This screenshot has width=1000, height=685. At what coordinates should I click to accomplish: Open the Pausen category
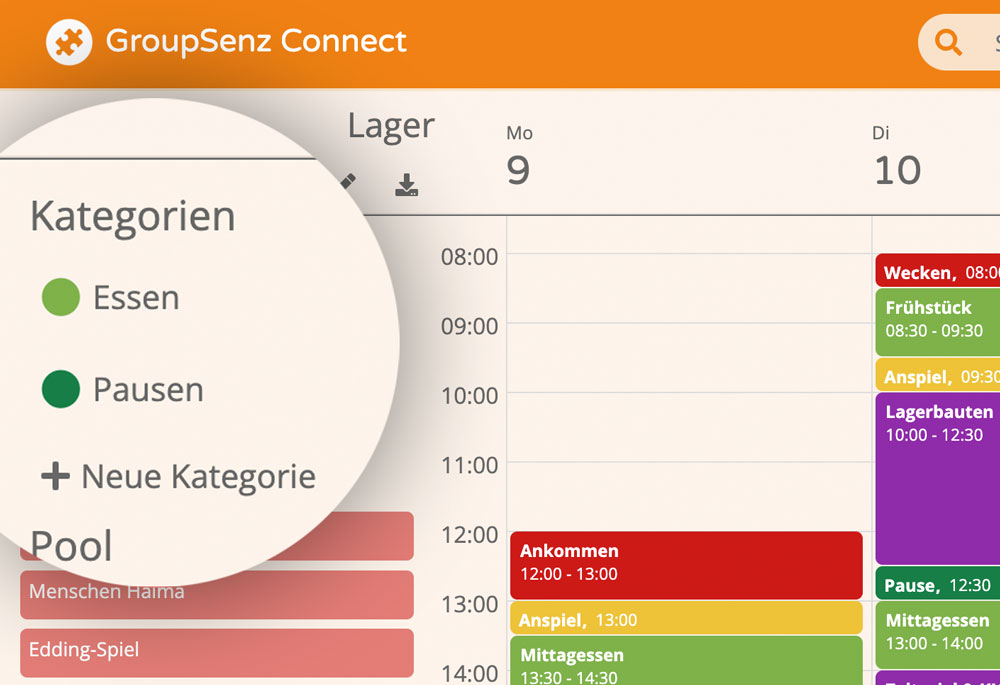pos(149,390)
